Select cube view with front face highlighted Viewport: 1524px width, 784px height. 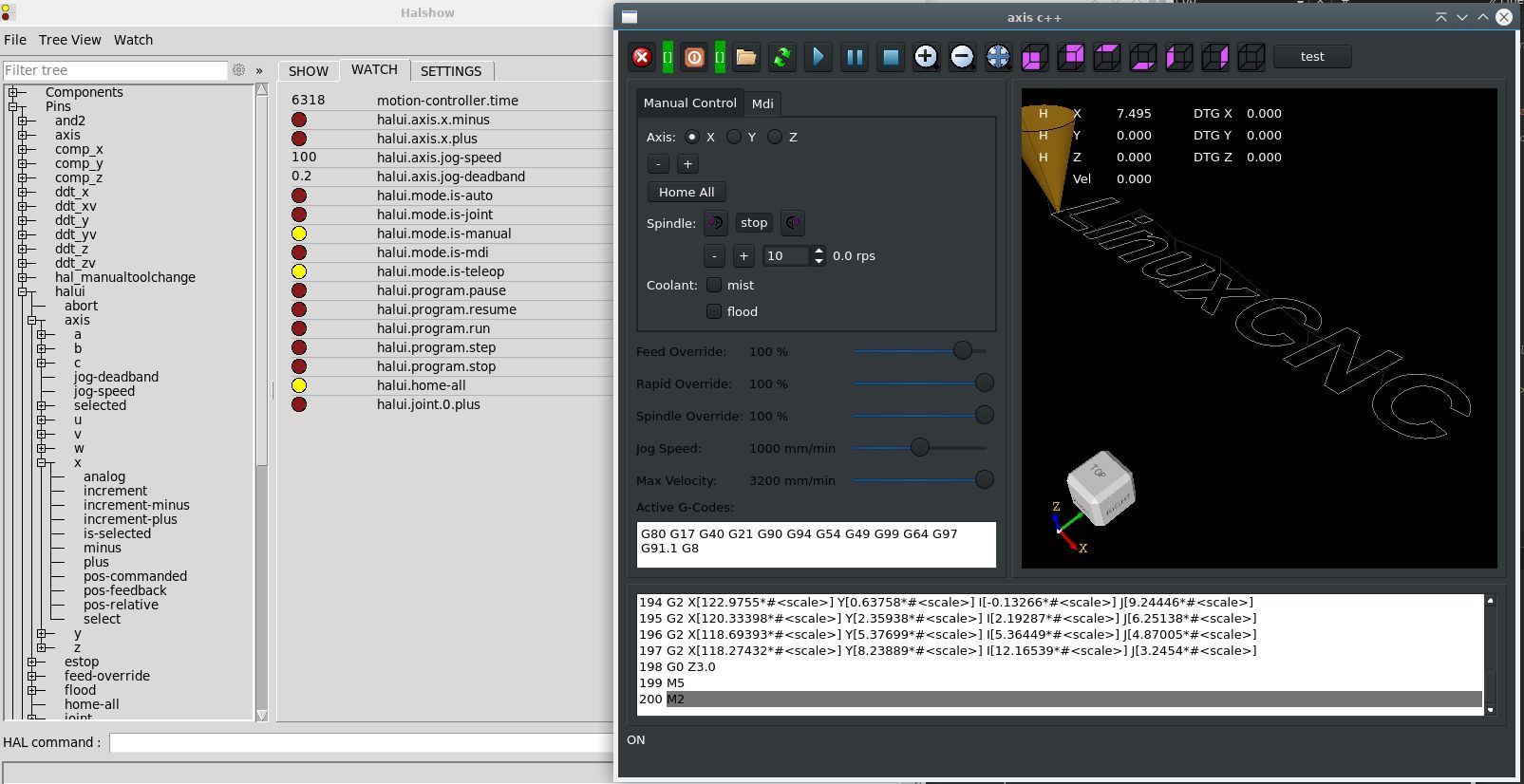pyautogui.click(x=1035, y=57)
